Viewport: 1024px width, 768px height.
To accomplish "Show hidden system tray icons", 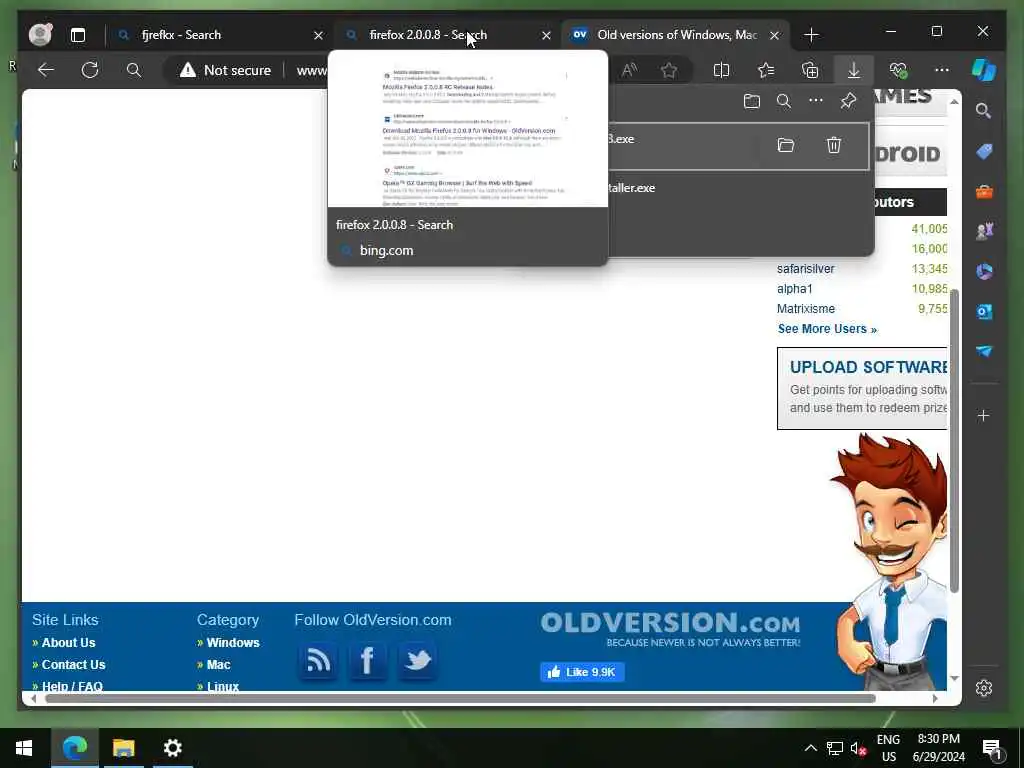I will pos(810,748).
